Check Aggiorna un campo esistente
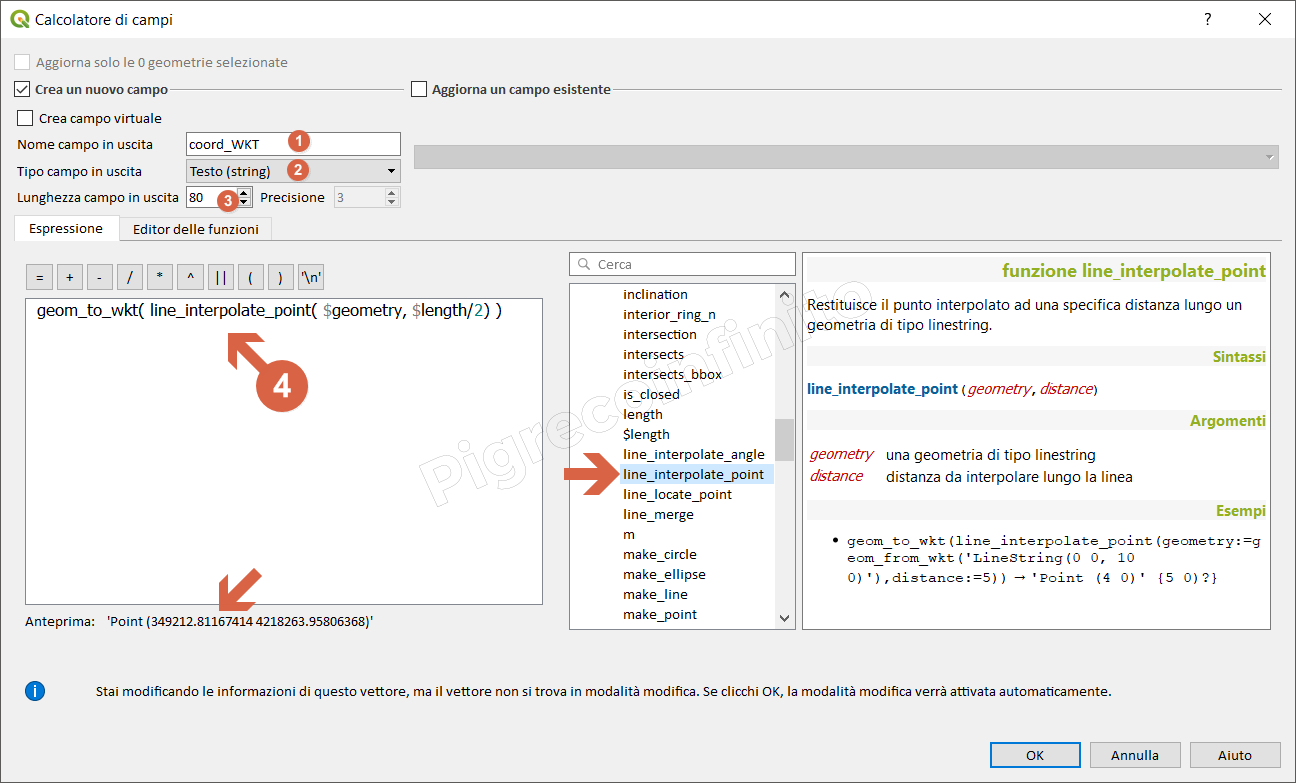The width and height of the screenshot is (1296, 783). click(x=419, y=89)
